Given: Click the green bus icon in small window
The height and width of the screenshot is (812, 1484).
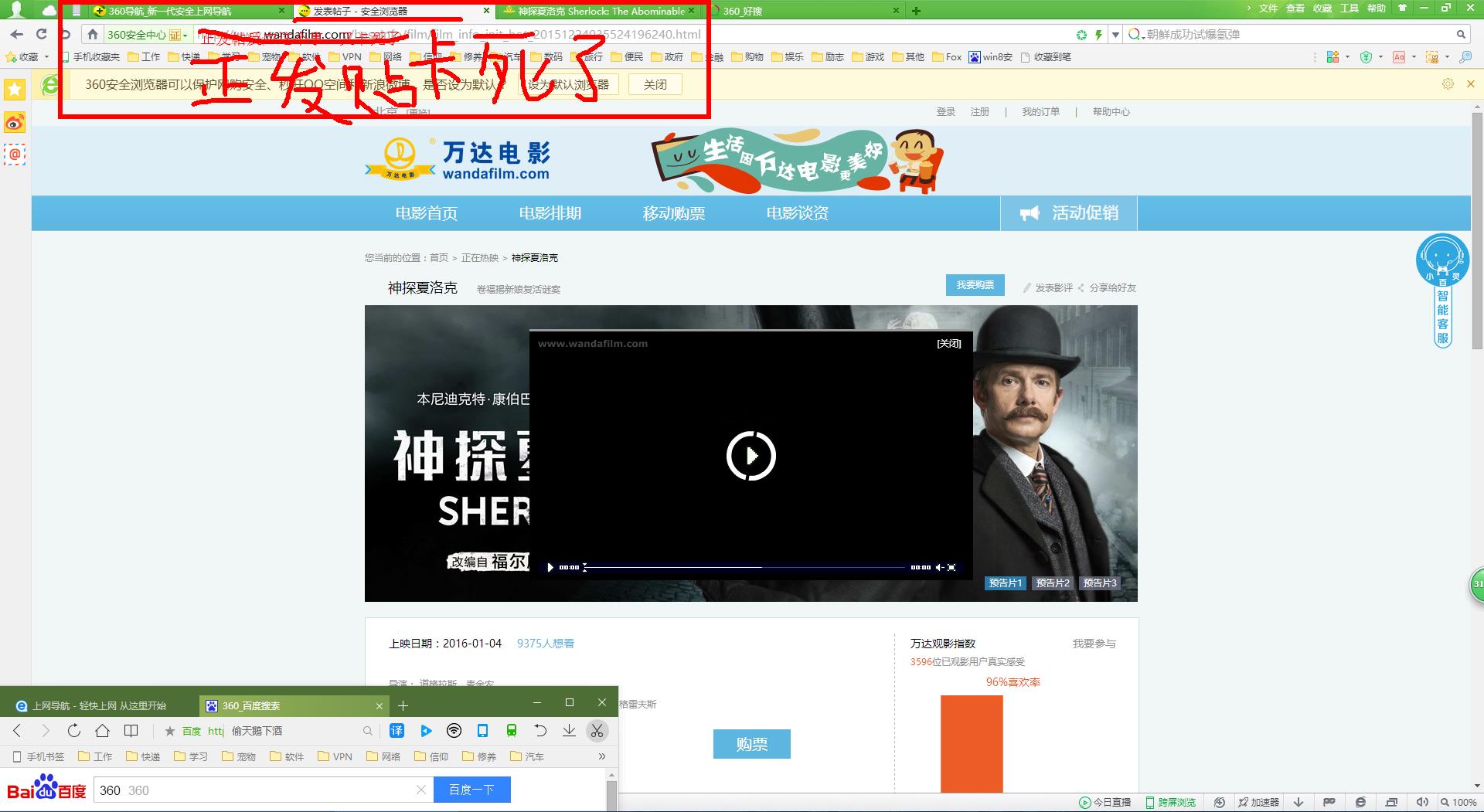Looking at the screenshot, I should coord(512,731).
